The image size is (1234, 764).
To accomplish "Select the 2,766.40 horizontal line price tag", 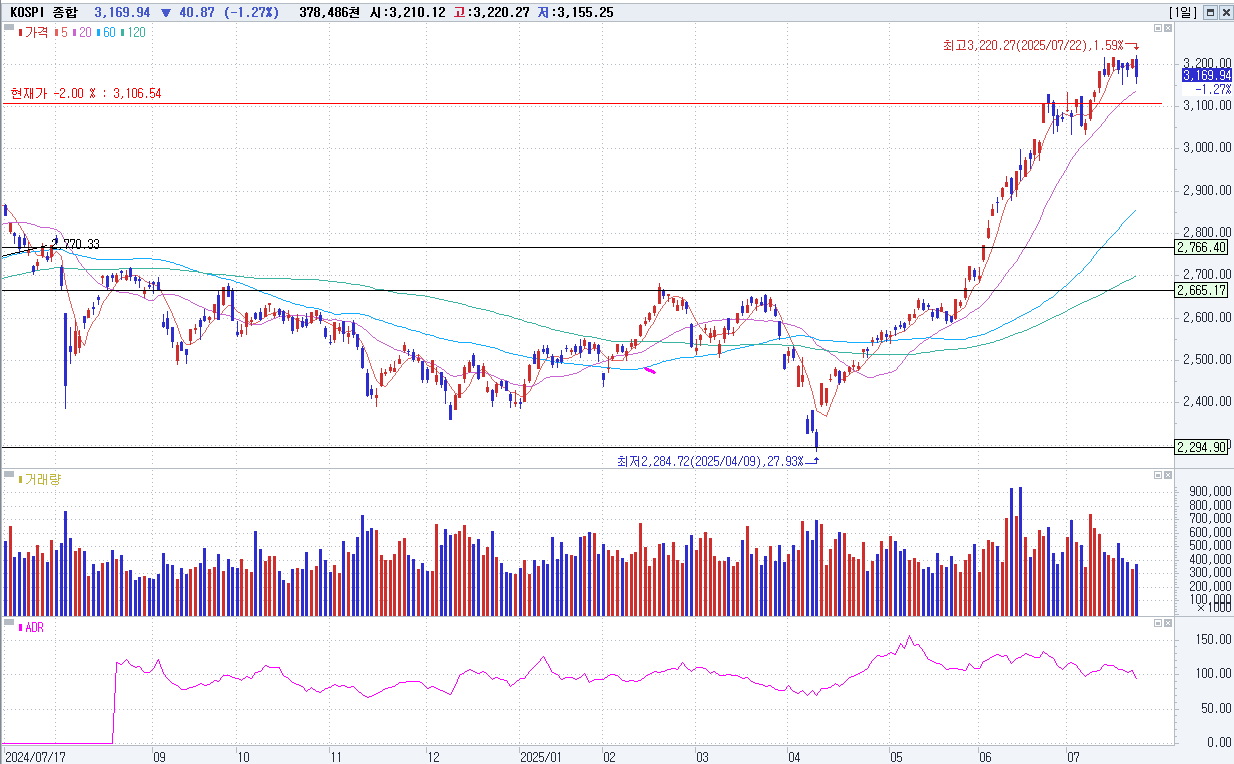I will point(1203,247).
